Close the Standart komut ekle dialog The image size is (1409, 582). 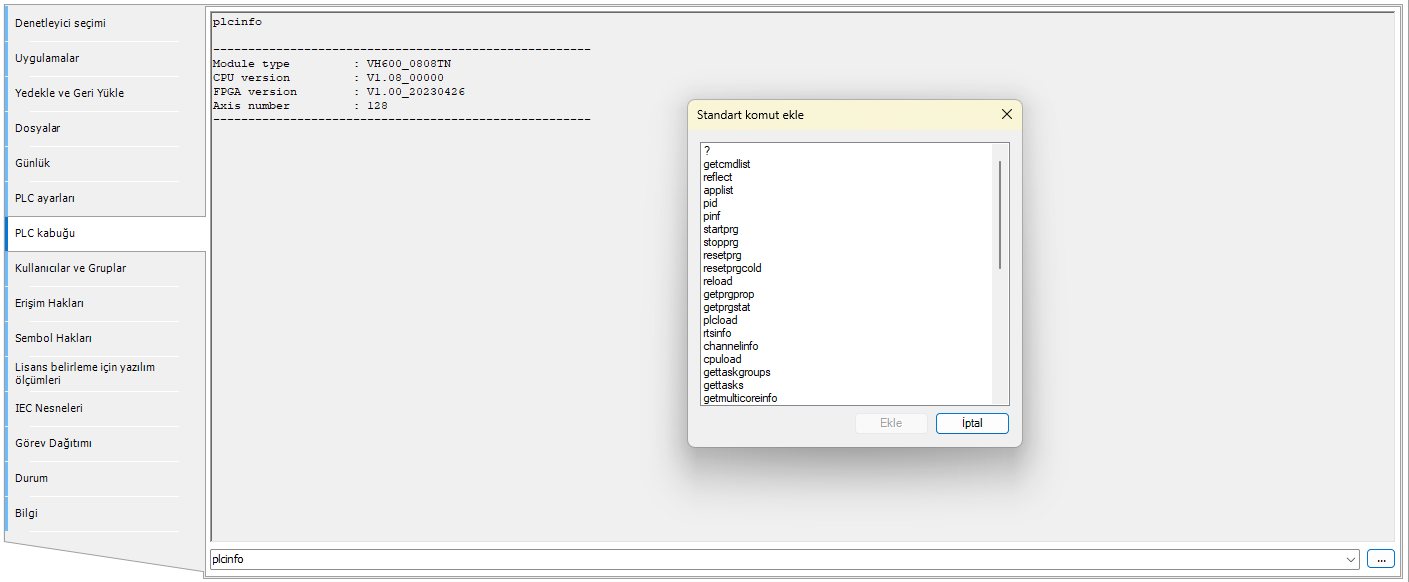(1006, 115)
